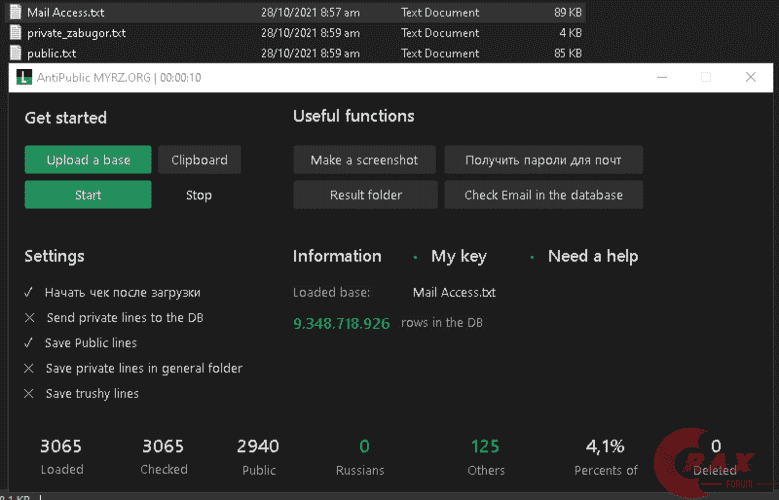
Task: Toggle 'Начать чек после загрузки' setting
Action: point(30,293)
